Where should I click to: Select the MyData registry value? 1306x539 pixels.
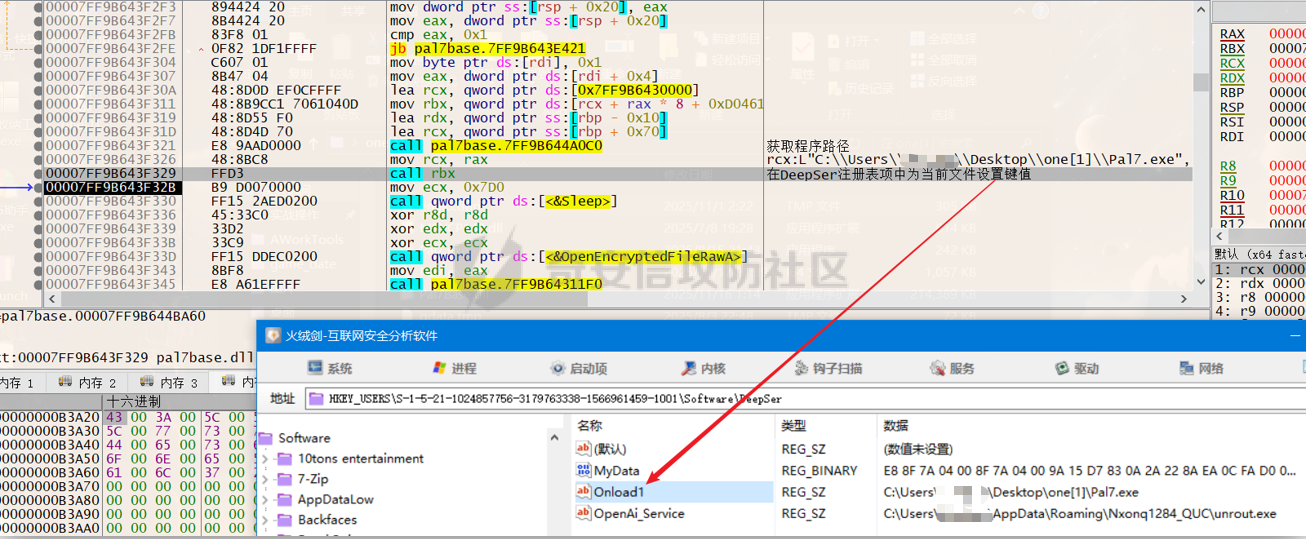[x=617, y=470]
